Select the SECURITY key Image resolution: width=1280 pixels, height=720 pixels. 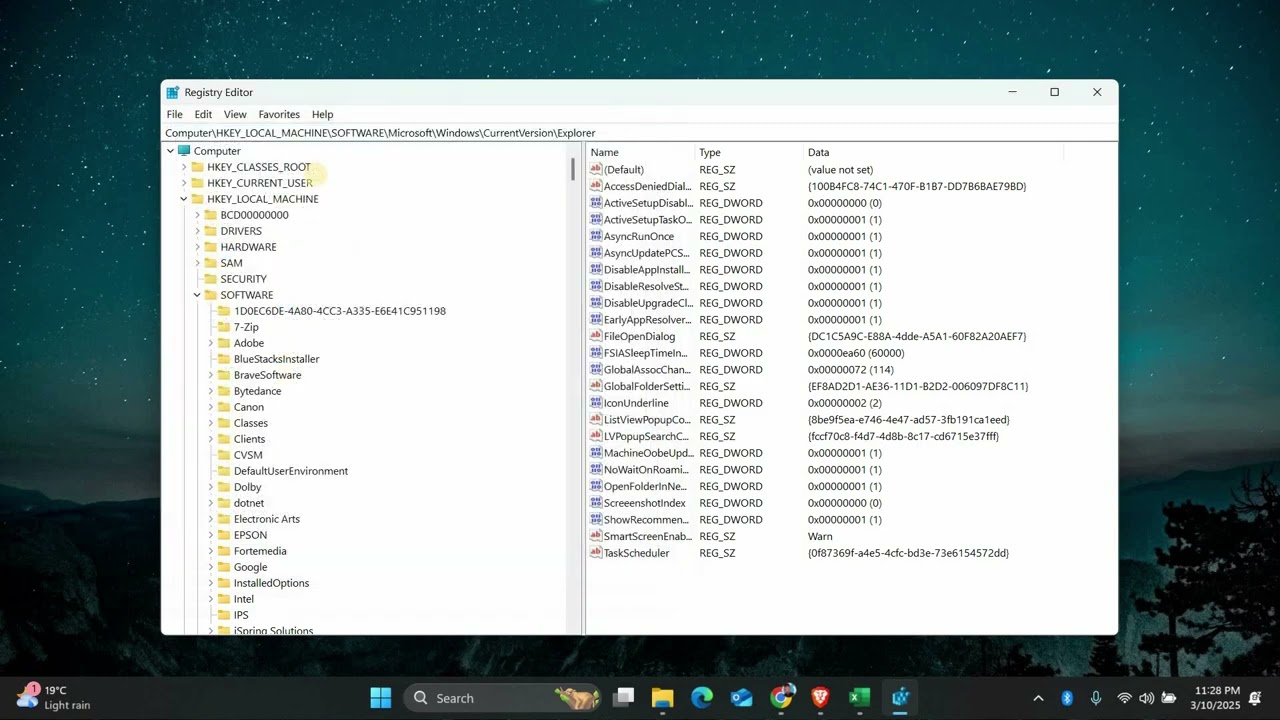click(243, 279)
